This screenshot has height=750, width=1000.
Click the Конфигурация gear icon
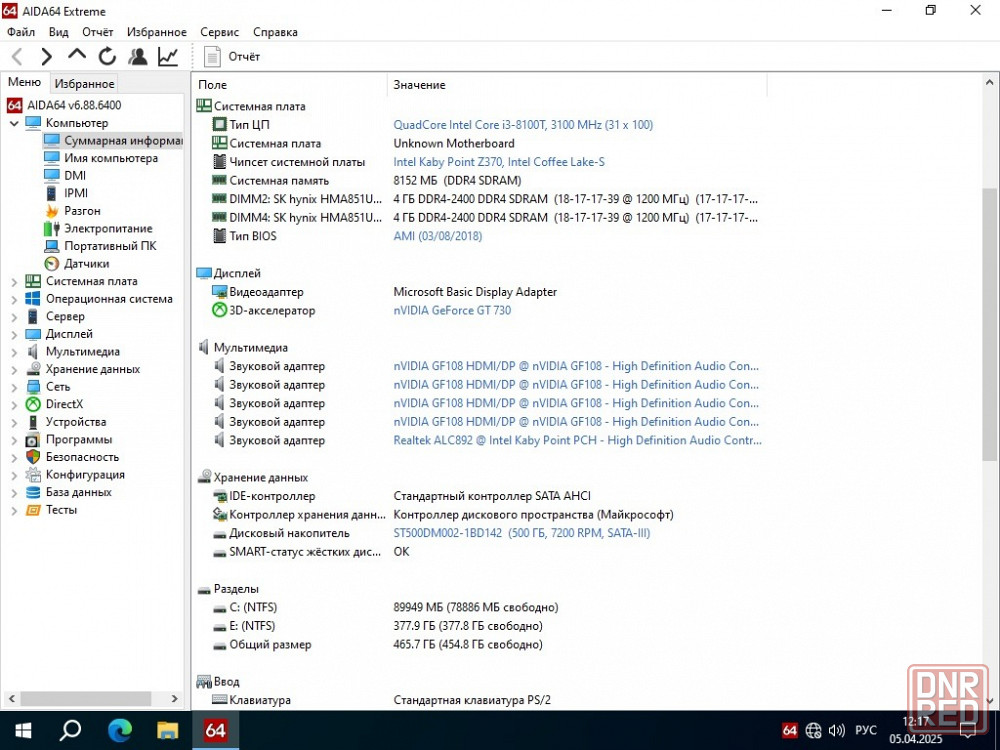[33, 475]
